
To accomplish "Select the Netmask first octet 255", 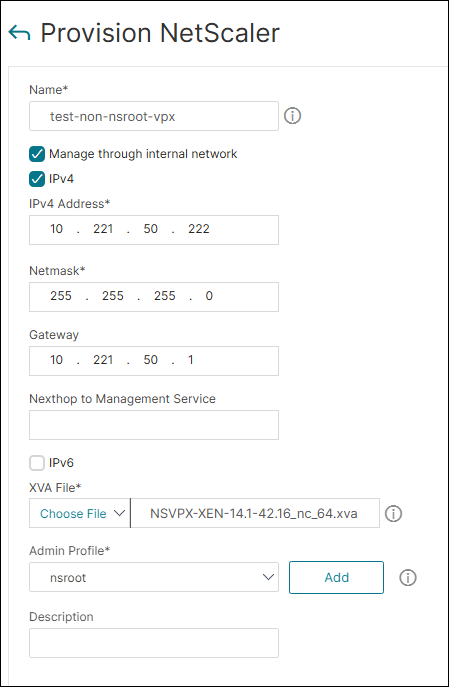I will click(61, 296).
